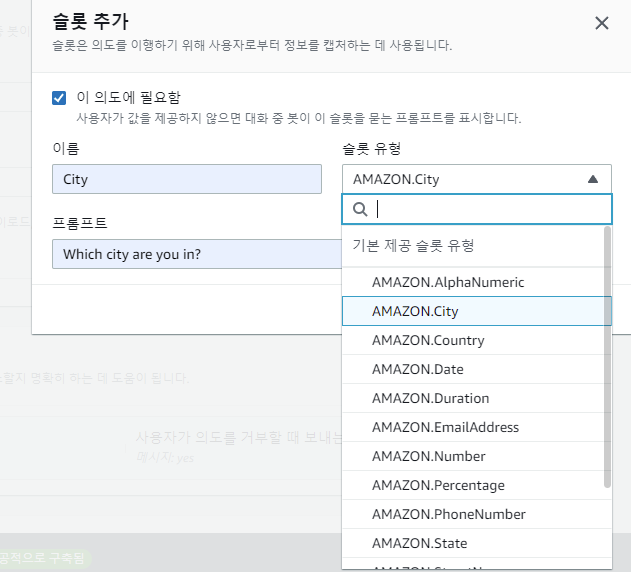This screenshot has height=572, width=631.
Task: Close the 슬롯 추가 dialog with X
Action: click(602, 23)
